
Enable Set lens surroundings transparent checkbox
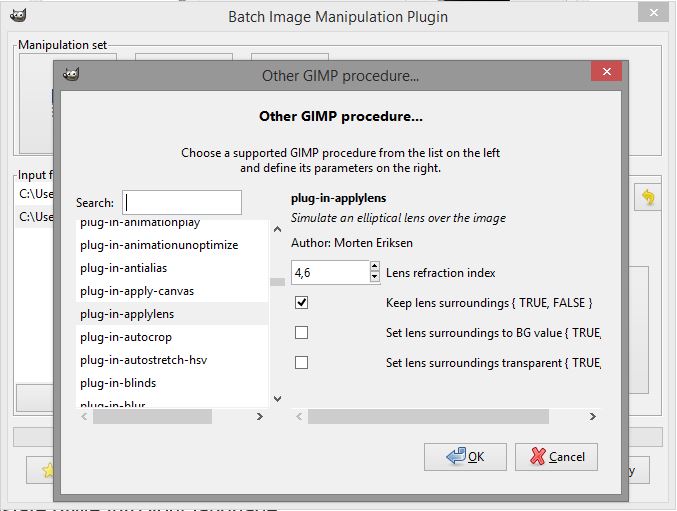pos(301,363)
